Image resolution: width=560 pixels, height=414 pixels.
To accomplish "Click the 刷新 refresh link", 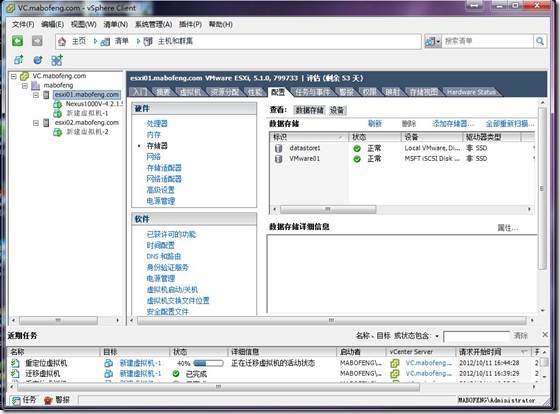I will point(375,124).
